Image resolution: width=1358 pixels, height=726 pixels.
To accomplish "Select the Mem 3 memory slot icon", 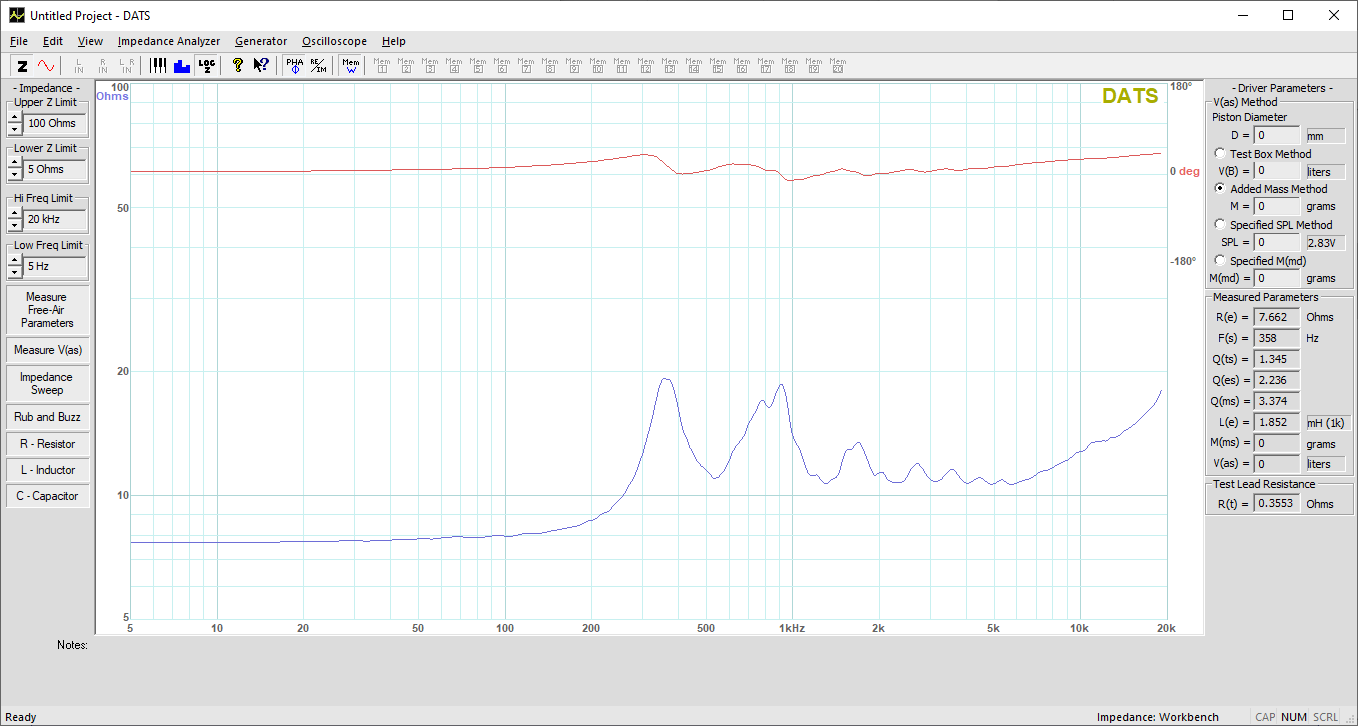I will pos(430,66).
